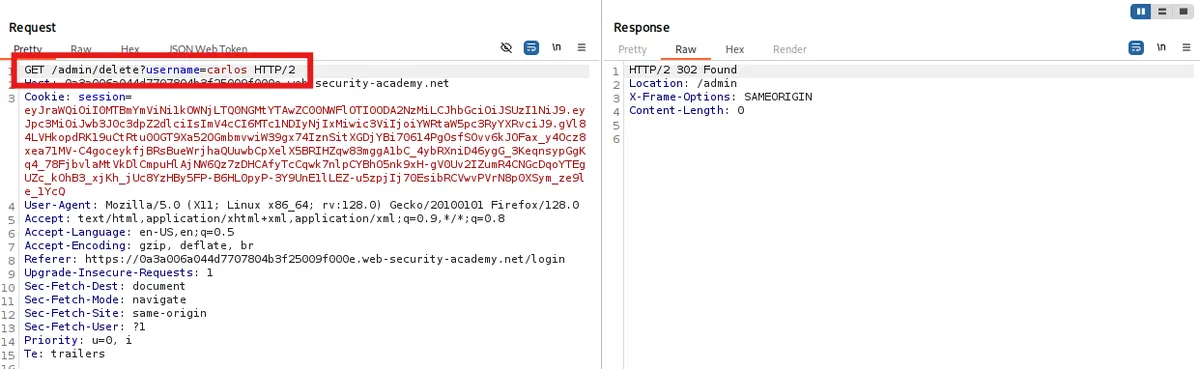The height and width of the screenshot is (369, 1200).
Task: Select the Response Raw tab
Action: click(x=686, y=49)
